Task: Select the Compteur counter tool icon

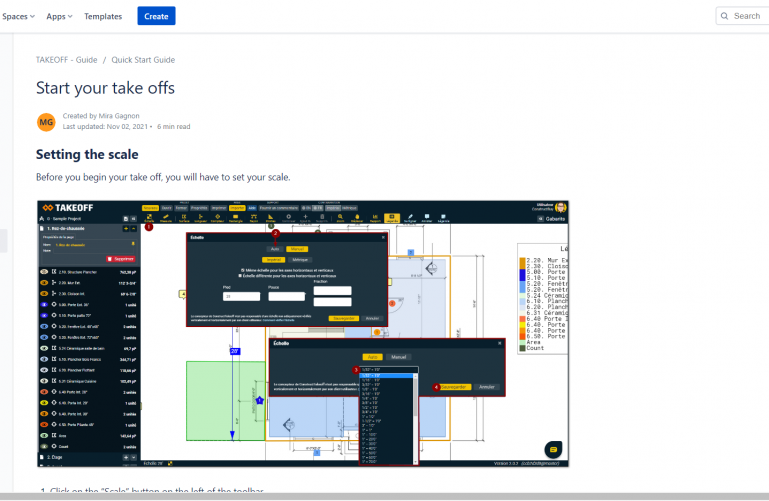Action: coord(217,218)
